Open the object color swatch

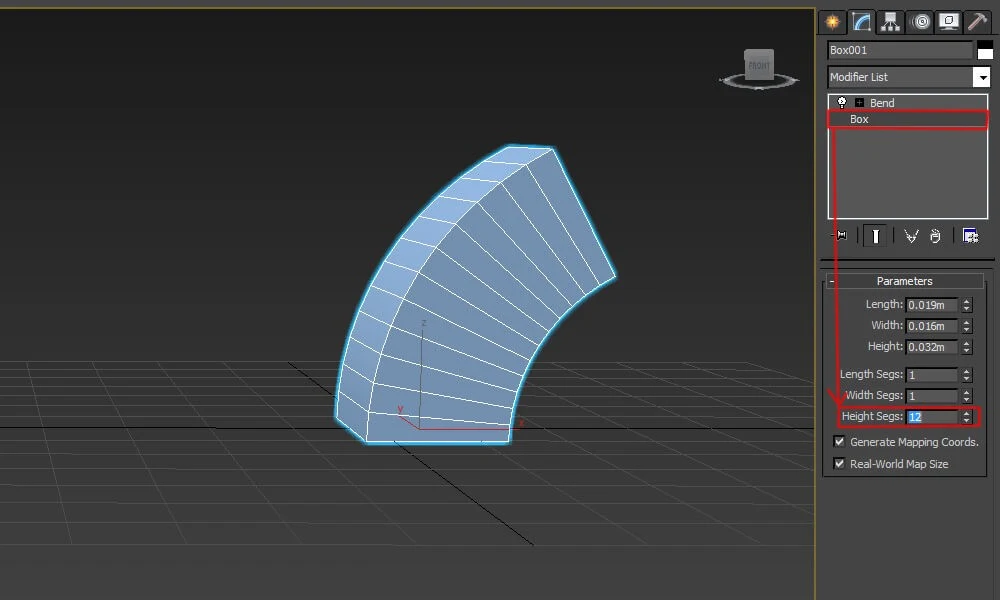[x=985, y=50]
